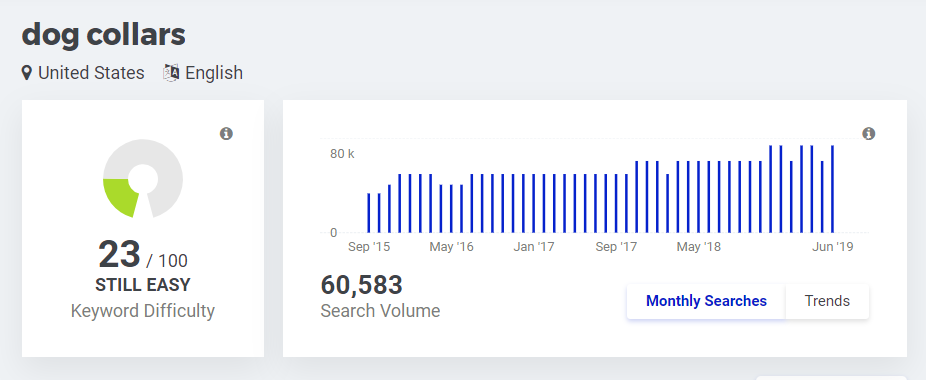Click the Jan '17 axis label

[534, 246]
